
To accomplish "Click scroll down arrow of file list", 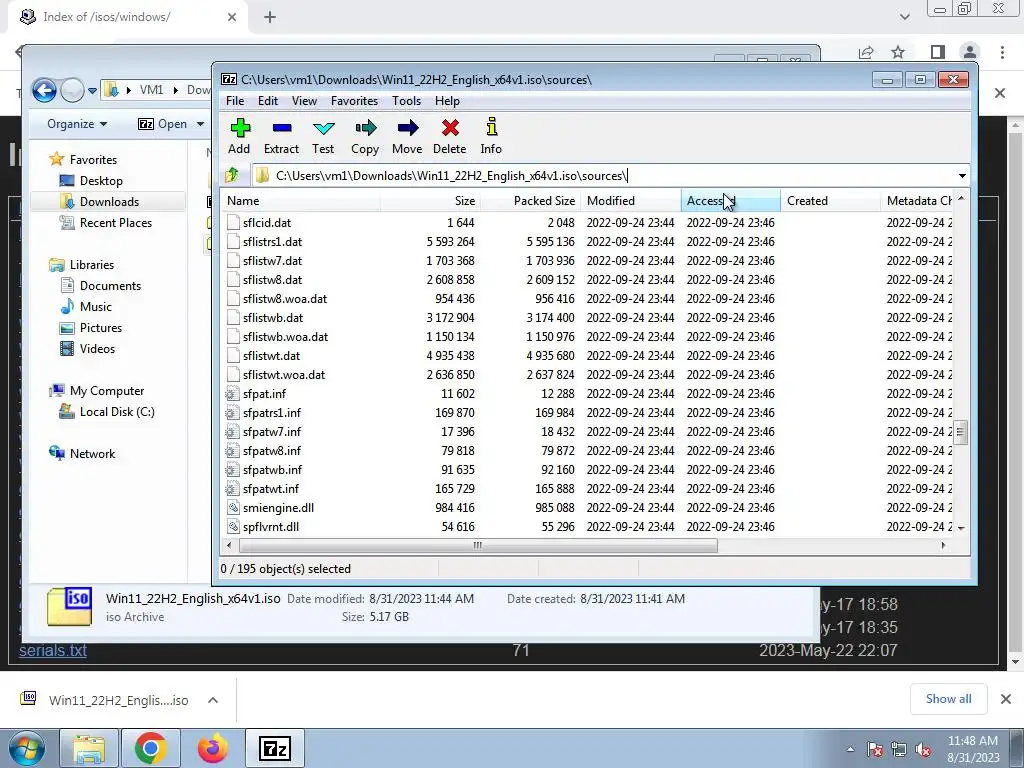I will [961, 528].
